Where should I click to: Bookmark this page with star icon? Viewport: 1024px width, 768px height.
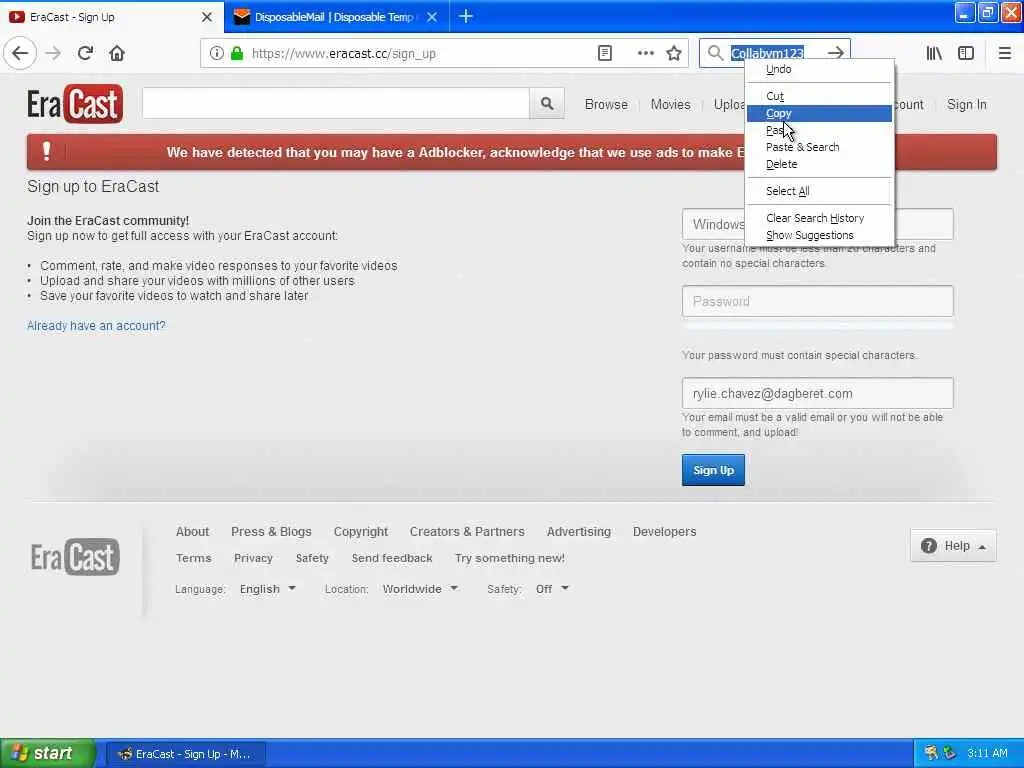(674, 54)
